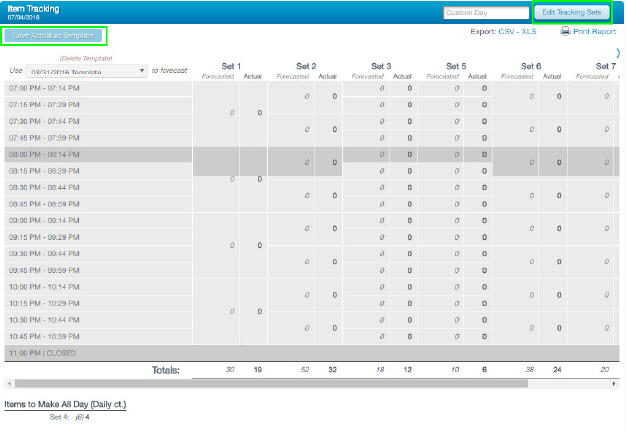
Task: Click Save Actual as Template button
Action: click(x=53, y=36)
